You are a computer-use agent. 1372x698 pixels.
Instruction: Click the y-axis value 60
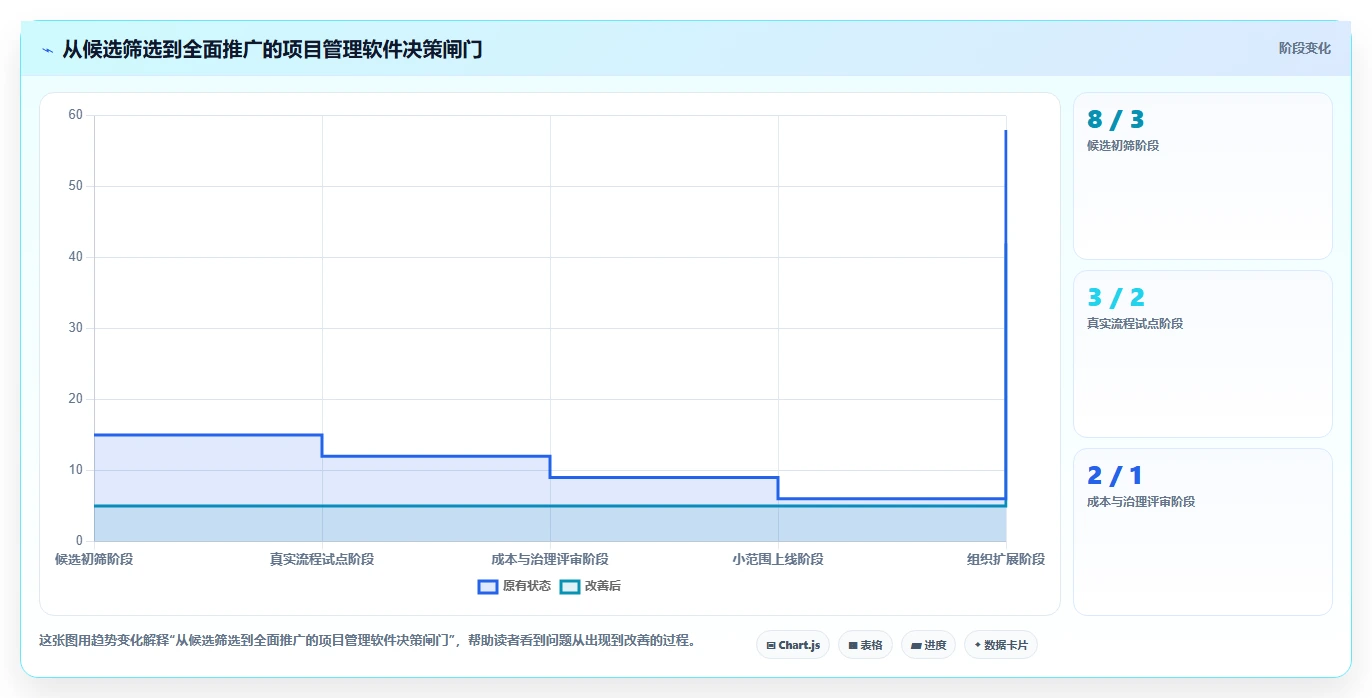coord(75,115)
